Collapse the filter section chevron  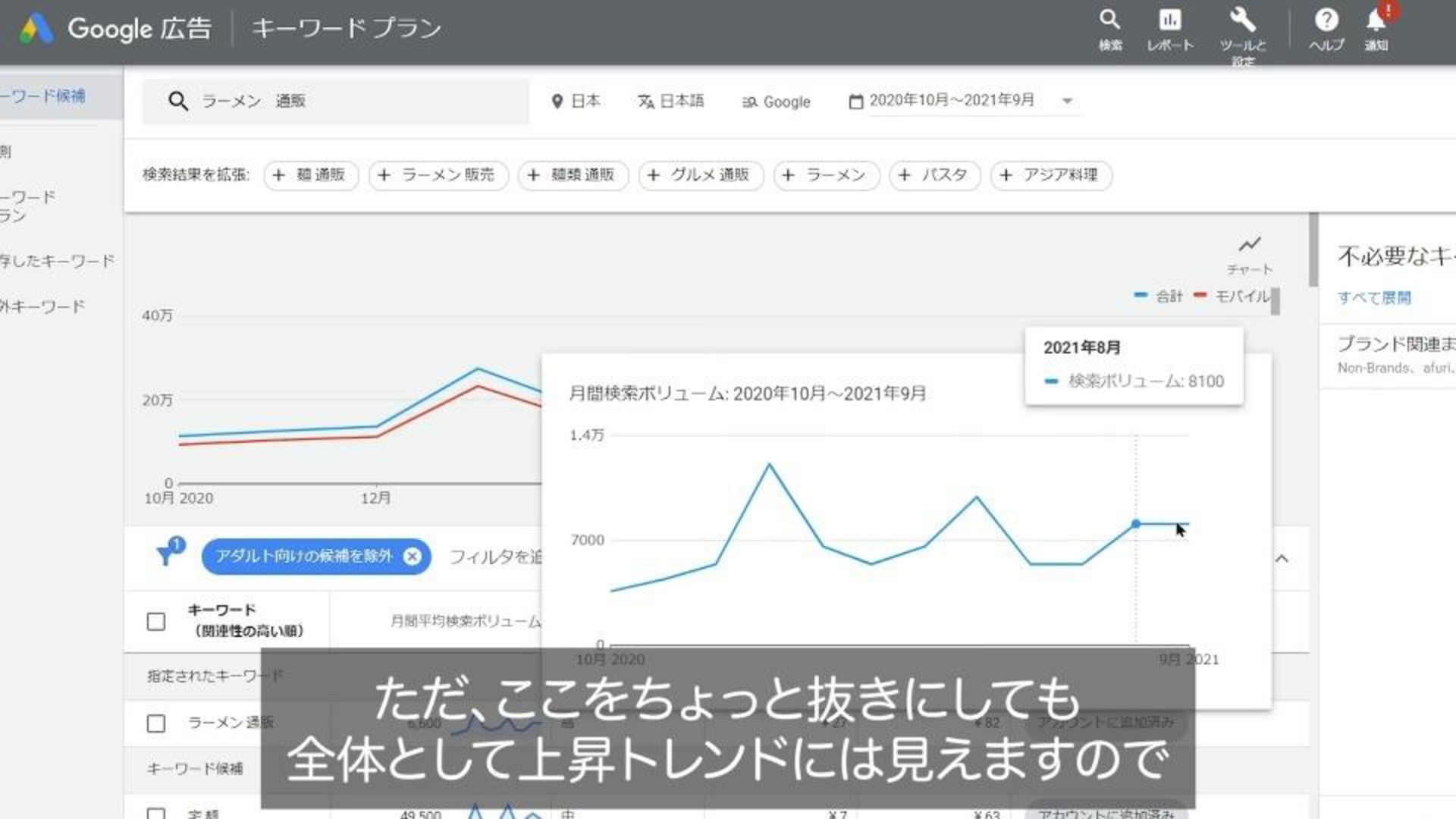coord(1282,559)
